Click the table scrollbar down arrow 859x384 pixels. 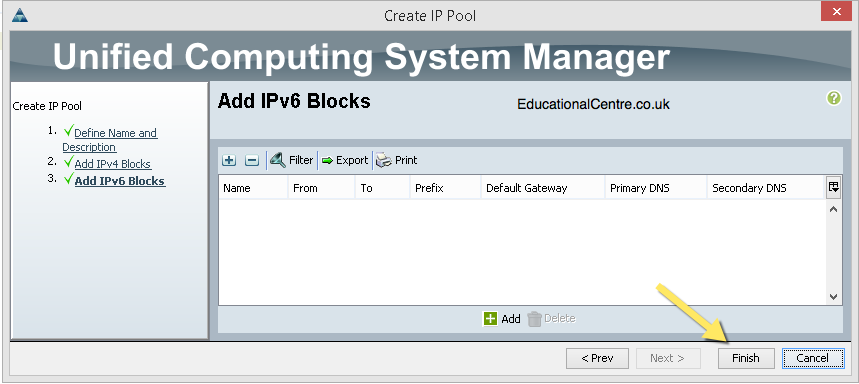[833, 296]
